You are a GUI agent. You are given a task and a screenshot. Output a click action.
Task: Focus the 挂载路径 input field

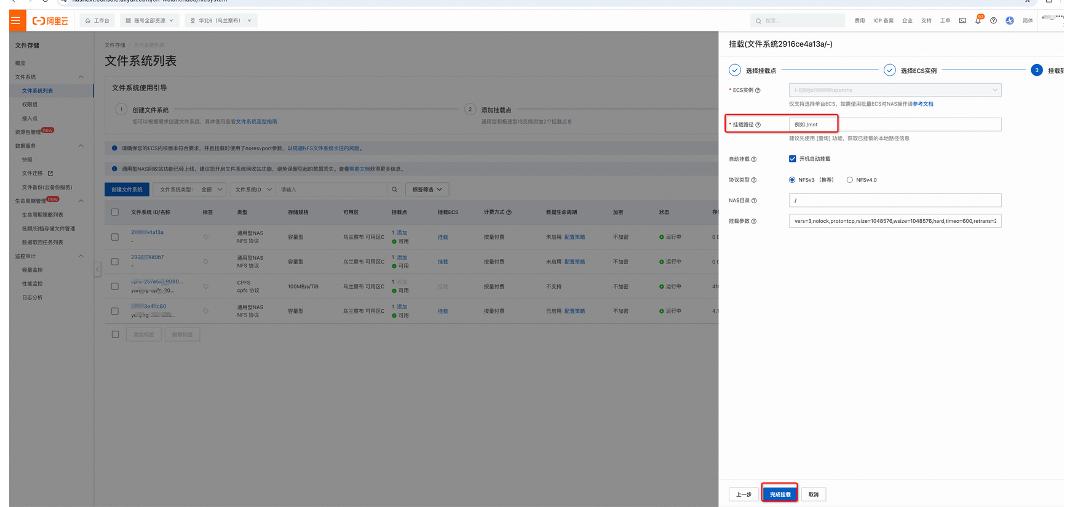pyautogui.click(x=894, y=125)
